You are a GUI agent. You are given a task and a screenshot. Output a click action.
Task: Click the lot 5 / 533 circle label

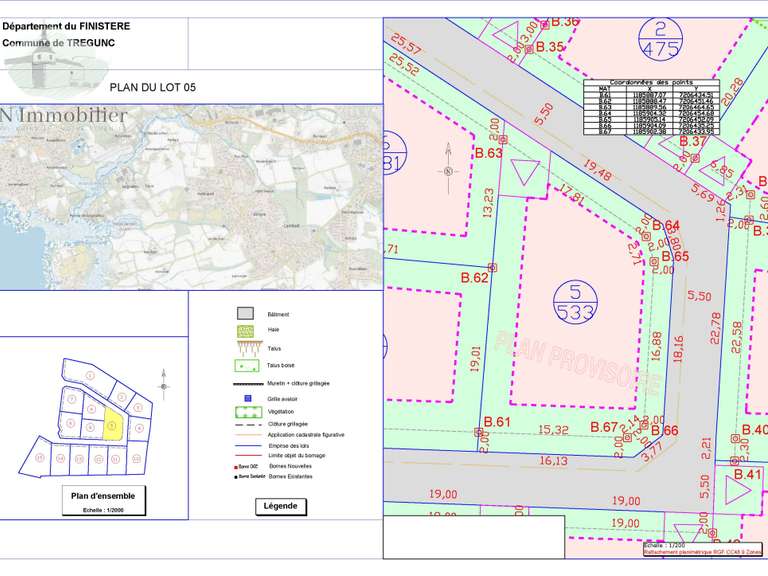576,302
